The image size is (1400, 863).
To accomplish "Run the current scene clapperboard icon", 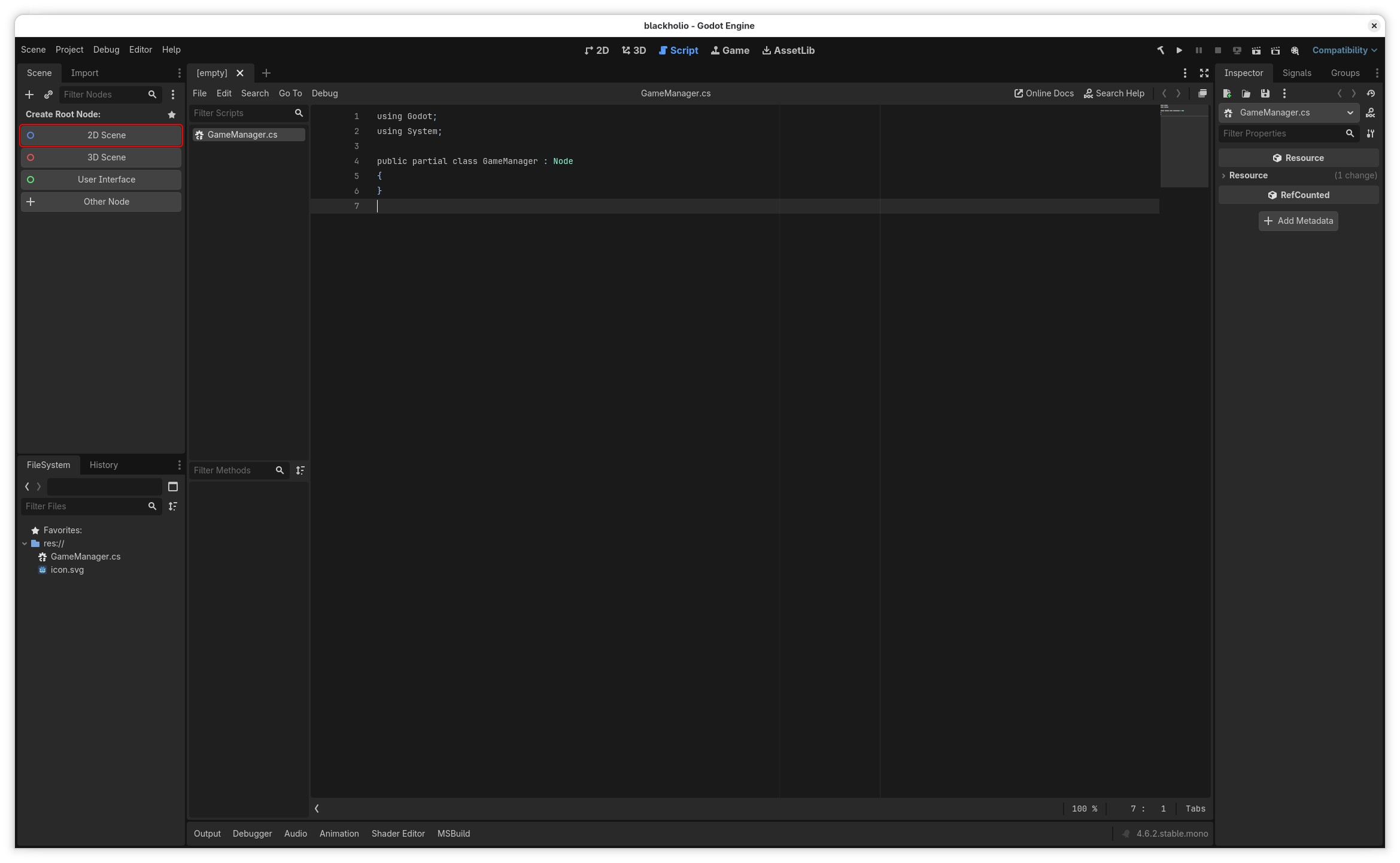I will [x=1256, y=50].
